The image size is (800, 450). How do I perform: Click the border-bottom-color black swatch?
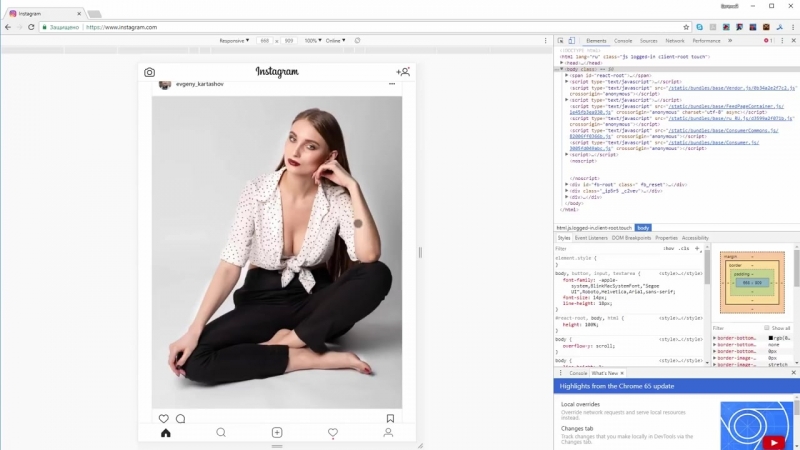770,338
